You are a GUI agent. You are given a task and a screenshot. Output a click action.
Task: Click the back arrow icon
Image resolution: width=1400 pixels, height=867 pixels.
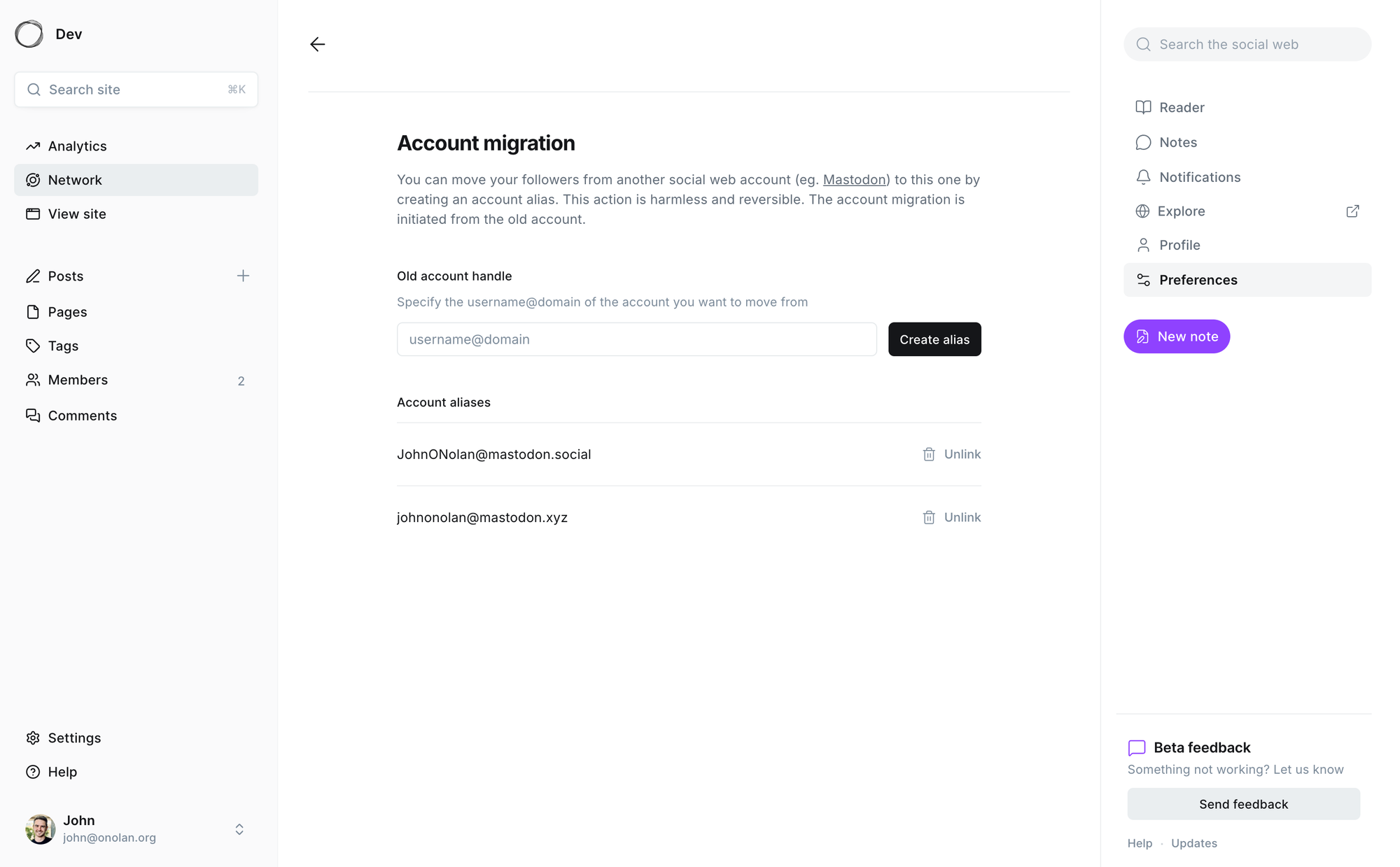[x=317, y=44]
